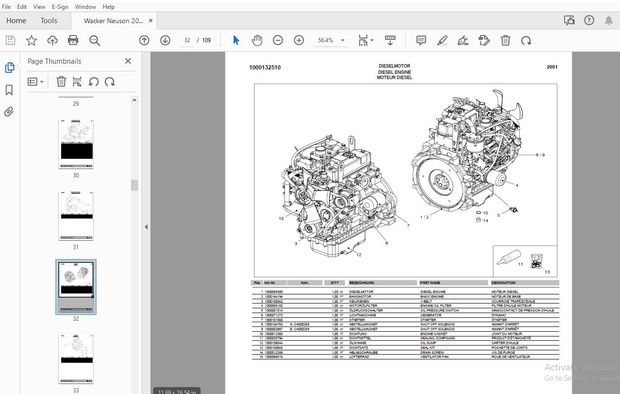Close the Wacker Neuson document tab
620x394 pixels.
[151, 21]
